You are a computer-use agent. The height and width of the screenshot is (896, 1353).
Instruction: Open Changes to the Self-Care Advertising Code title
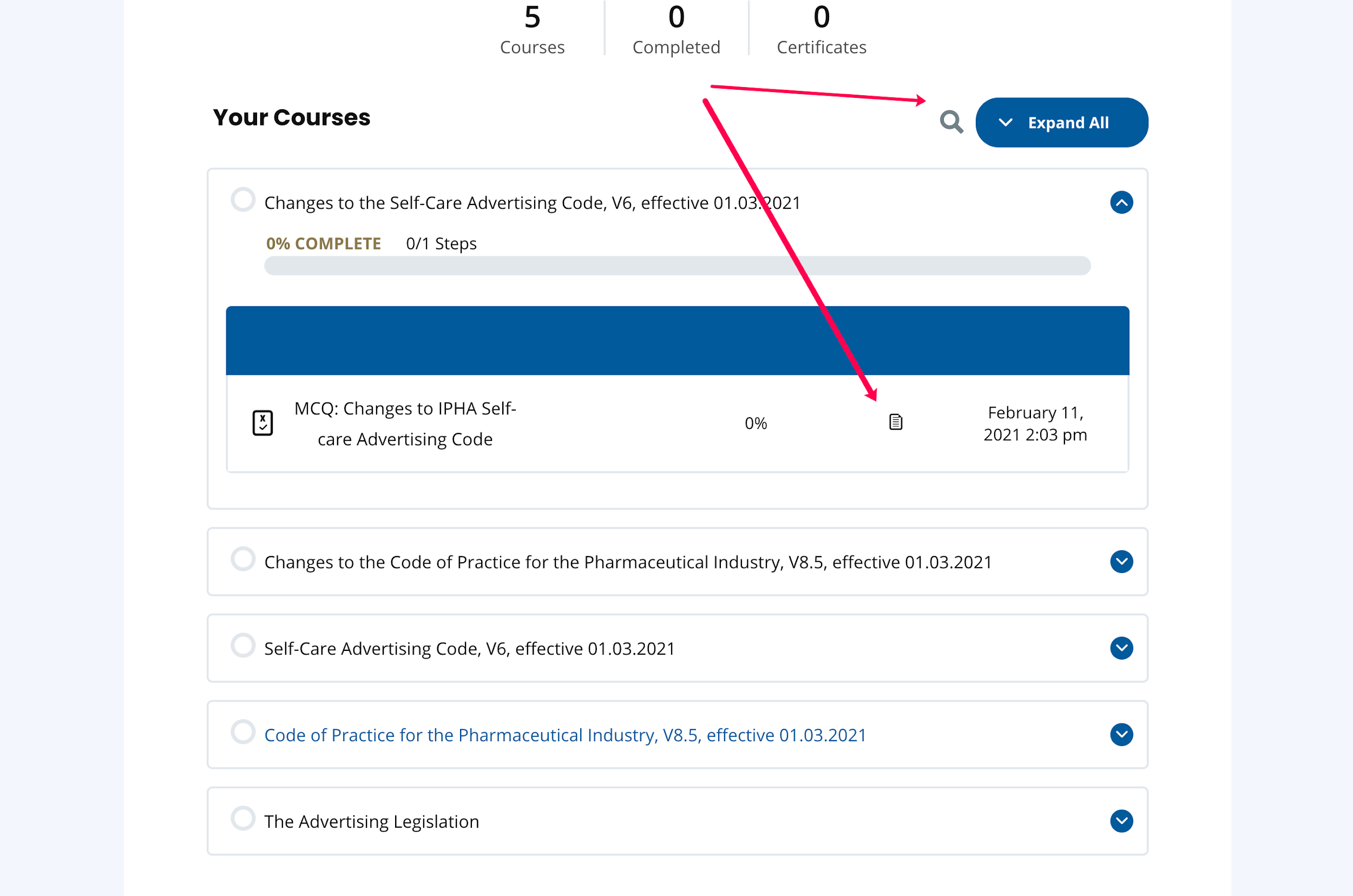pyautogui.click(x=531, y=203)
